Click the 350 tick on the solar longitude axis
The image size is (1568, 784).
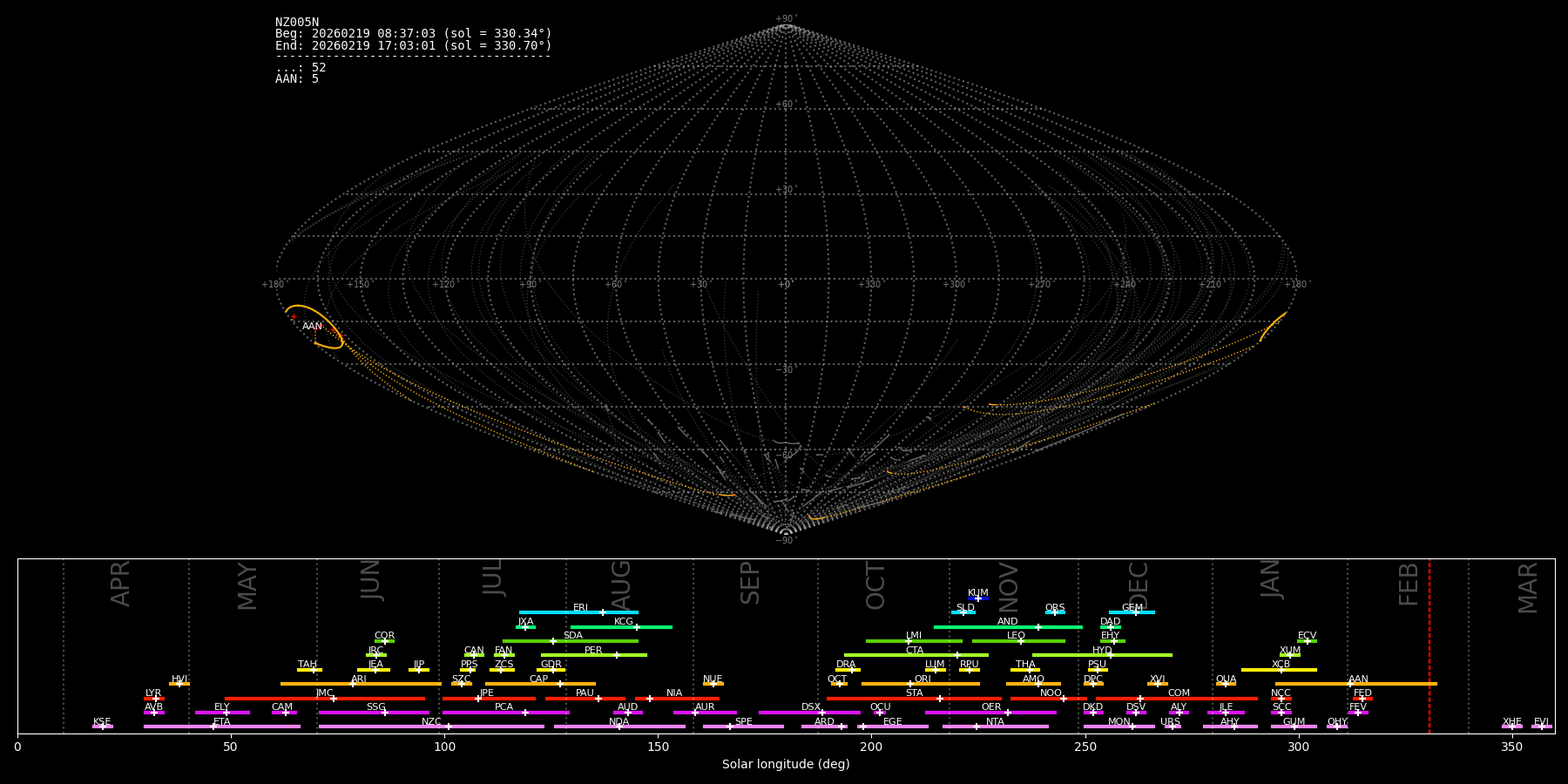point(1512,747)
